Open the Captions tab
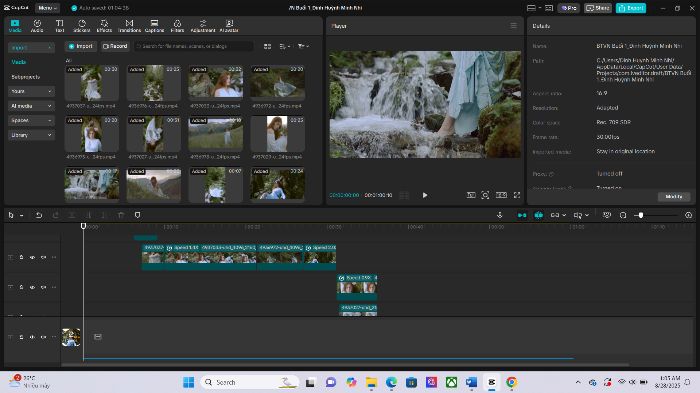 pos(154,26)
